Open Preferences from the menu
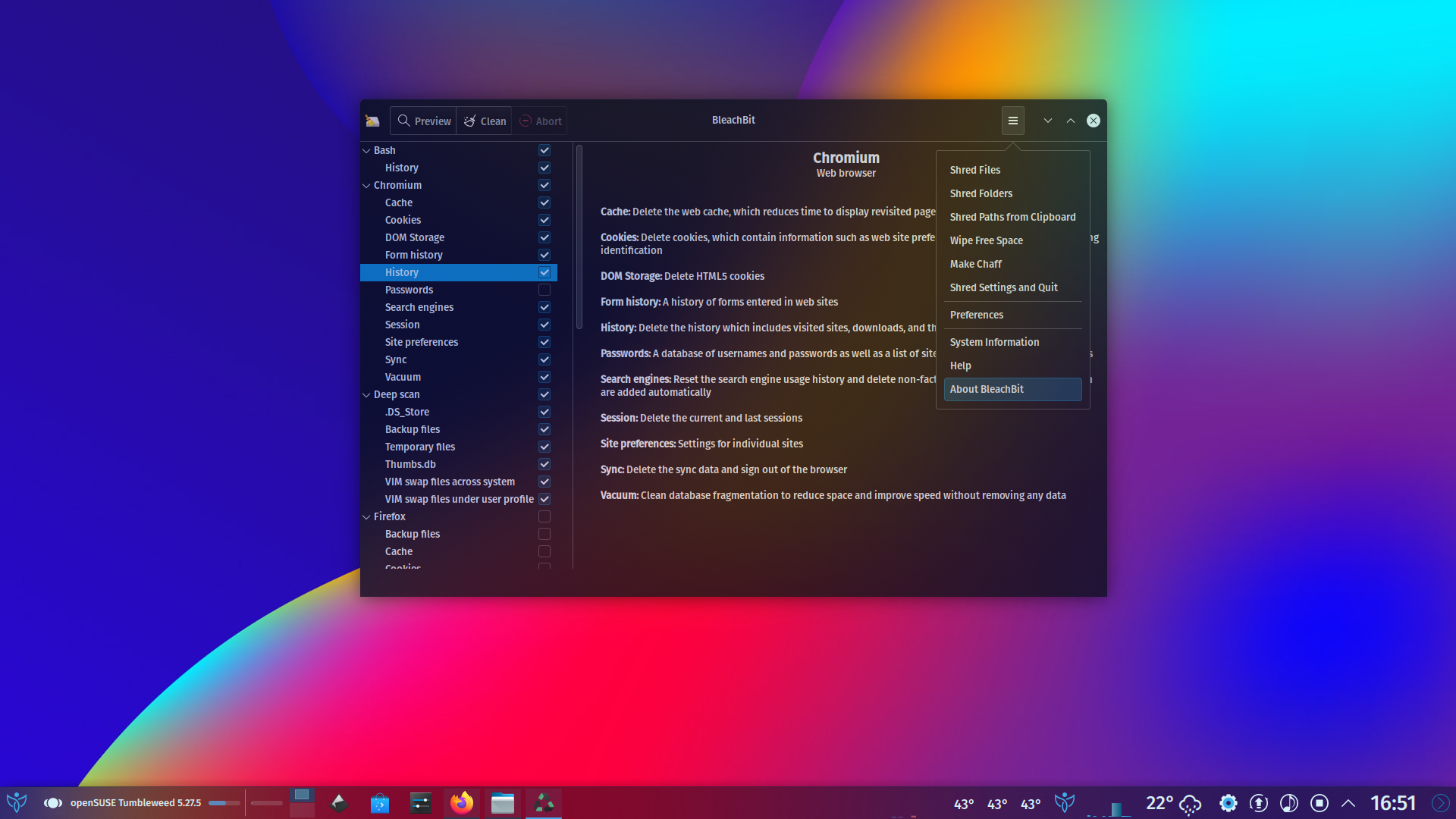The image size is (1456, 819). click(x=1012, y=315)
